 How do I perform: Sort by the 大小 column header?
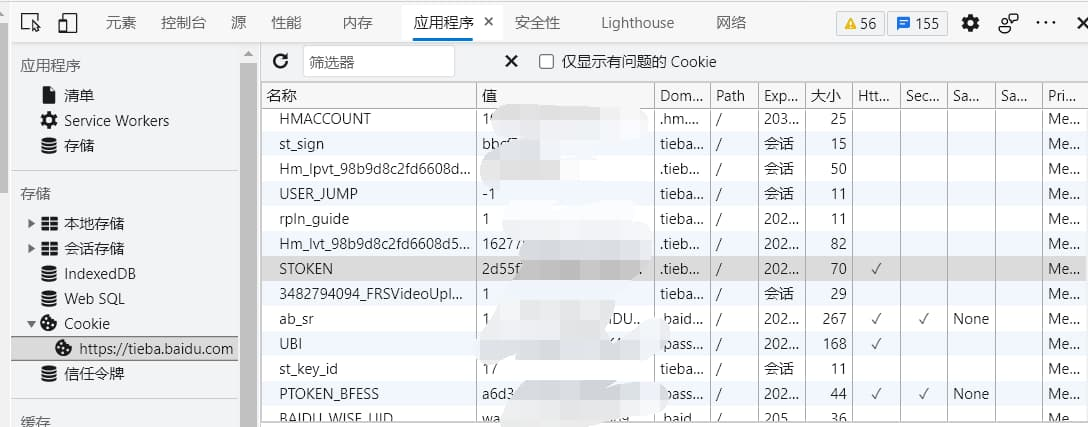[828, 95]
